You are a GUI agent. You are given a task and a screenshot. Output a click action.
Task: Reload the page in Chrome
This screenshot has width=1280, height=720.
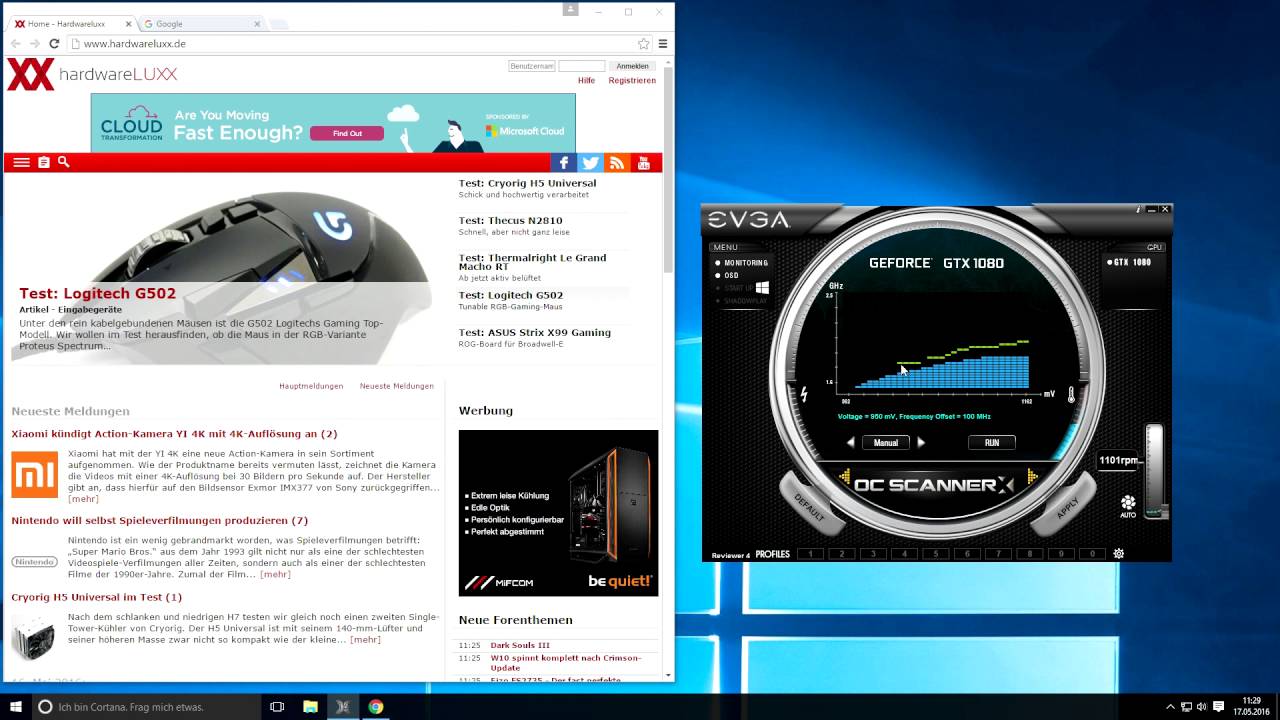[54, 44]
